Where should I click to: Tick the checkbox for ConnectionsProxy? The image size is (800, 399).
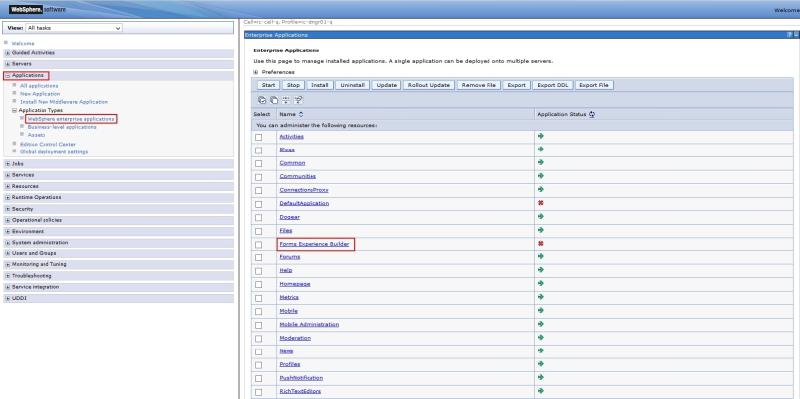click(259, 190)
